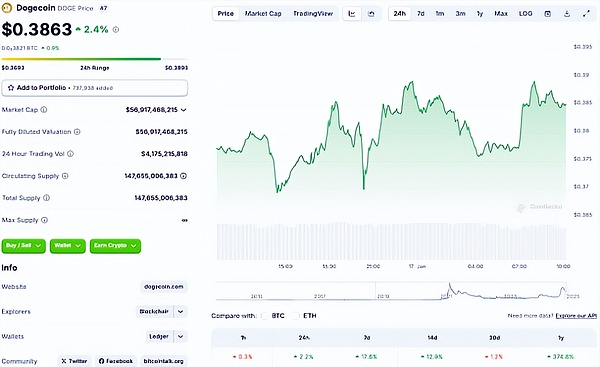
Task: Open the X Twitter community link
Action: [74, 361]
